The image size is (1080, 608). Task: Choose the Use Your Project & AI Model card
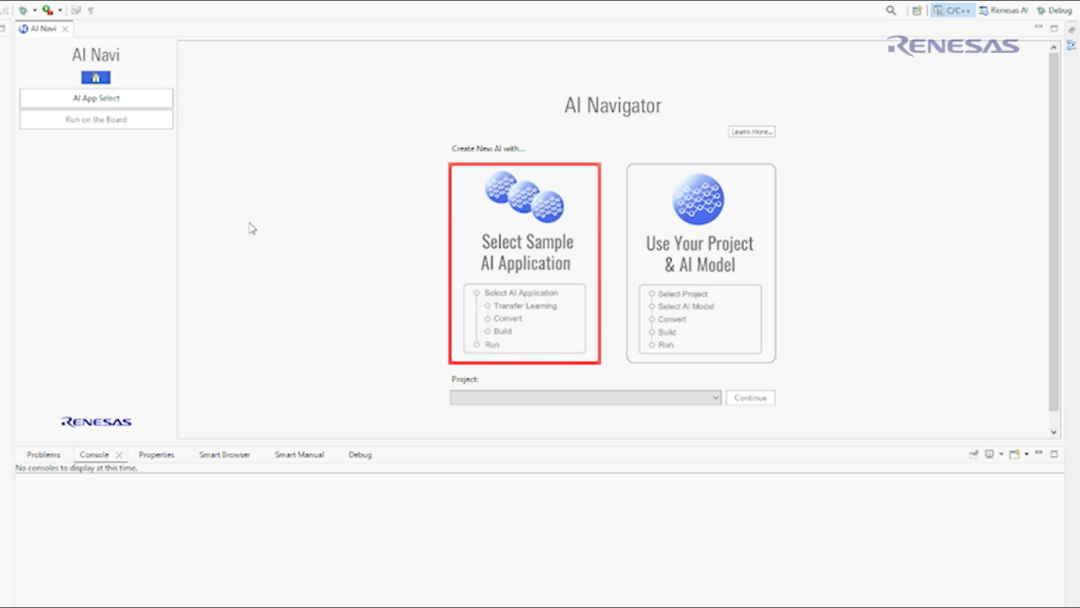tap(701, 264)
